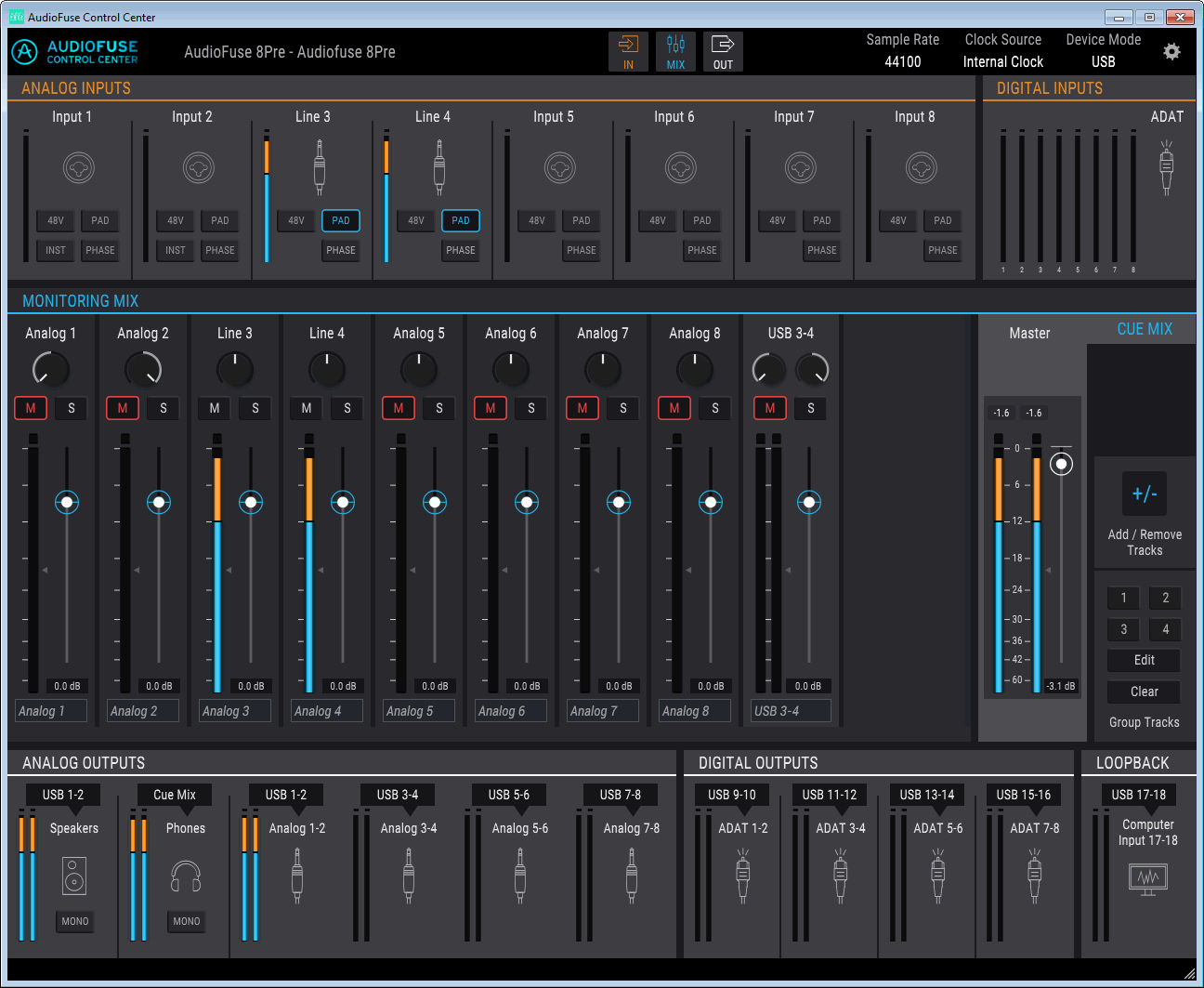Click the Line 3 channel fader handle

pyautogui.click(x=251, y=503)
